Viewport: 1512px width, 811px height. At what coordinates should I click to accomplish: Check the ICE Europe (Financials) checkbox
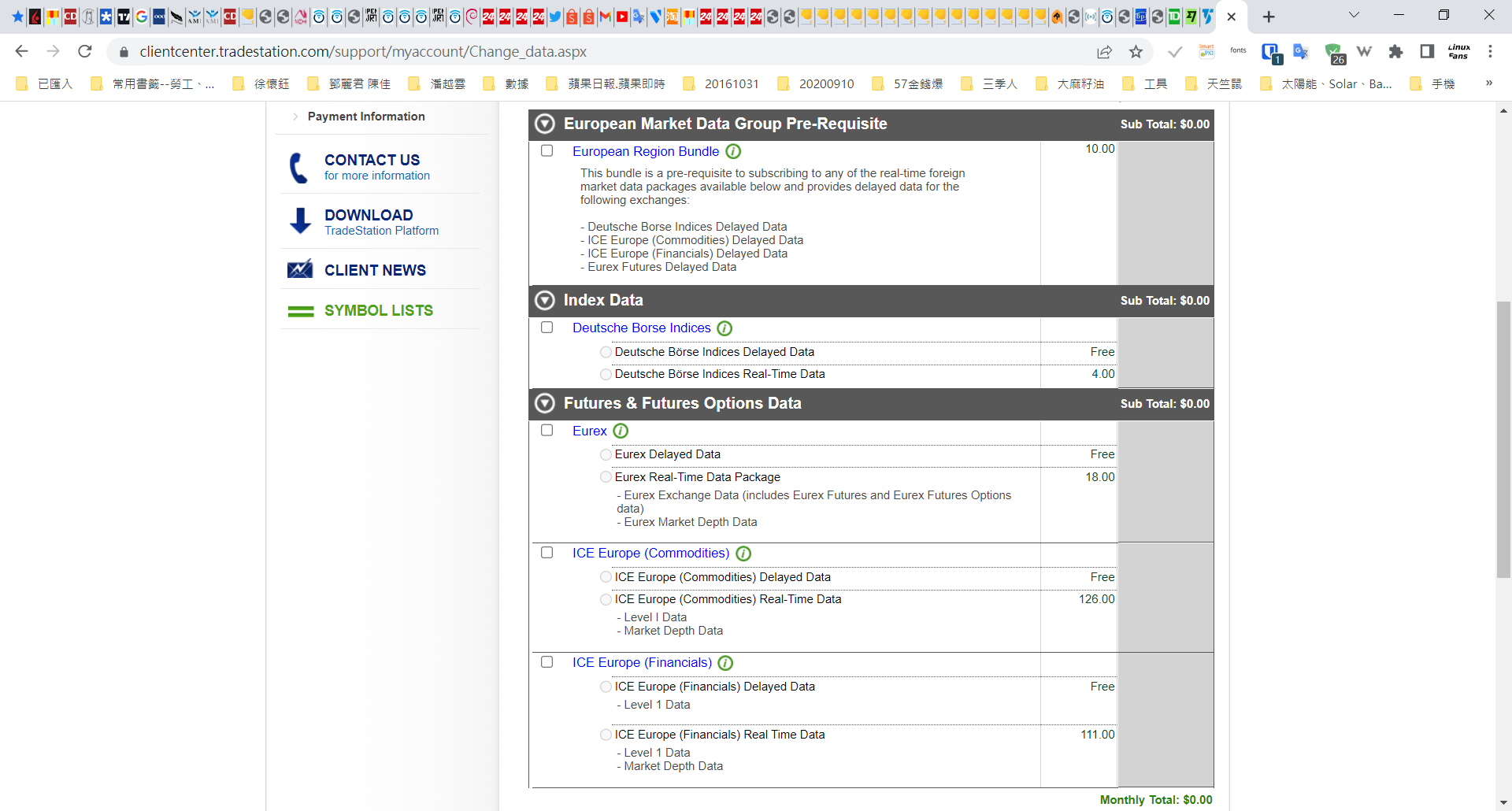[547, 662]
